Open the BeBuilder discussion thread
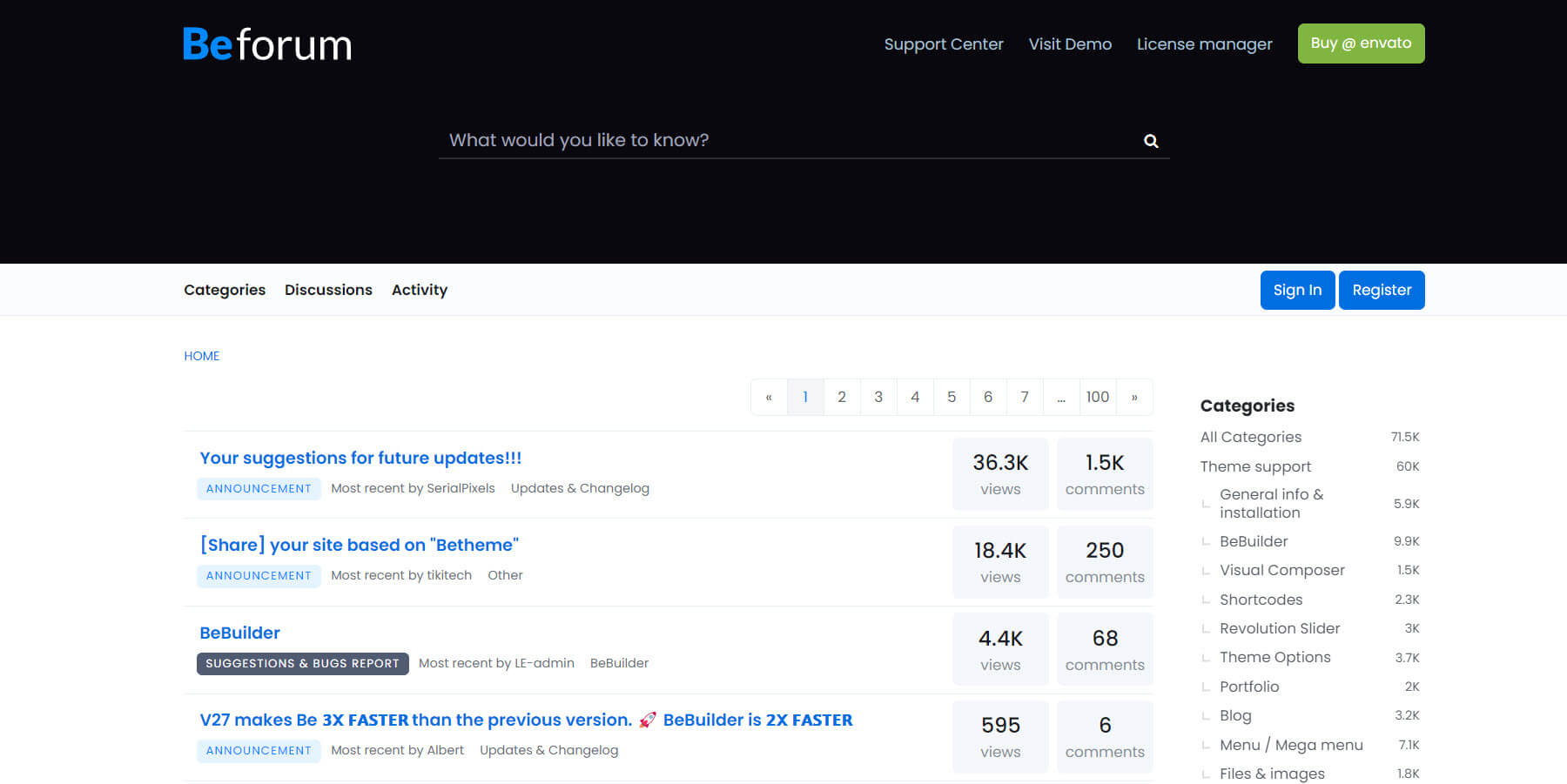 (239, 633)
